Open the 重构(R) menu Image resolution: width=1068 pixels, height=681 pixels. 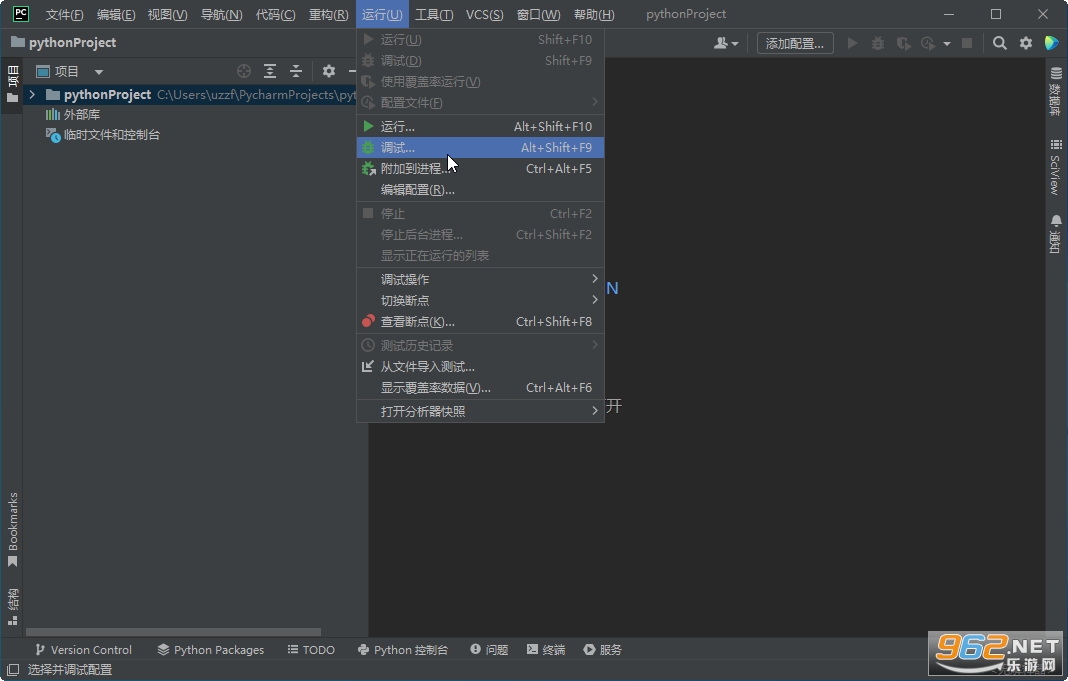tap(328, 14)
